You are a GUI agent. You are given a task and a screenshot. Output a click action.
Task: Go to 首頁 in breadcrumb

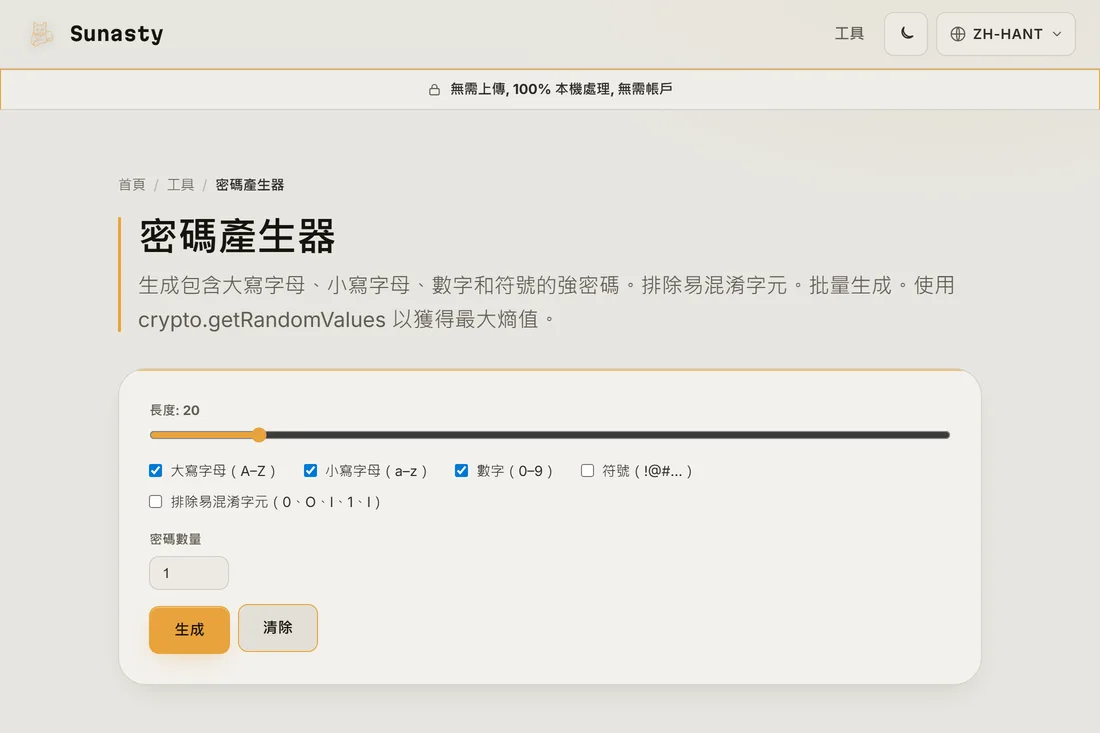(x=132, y=184)
